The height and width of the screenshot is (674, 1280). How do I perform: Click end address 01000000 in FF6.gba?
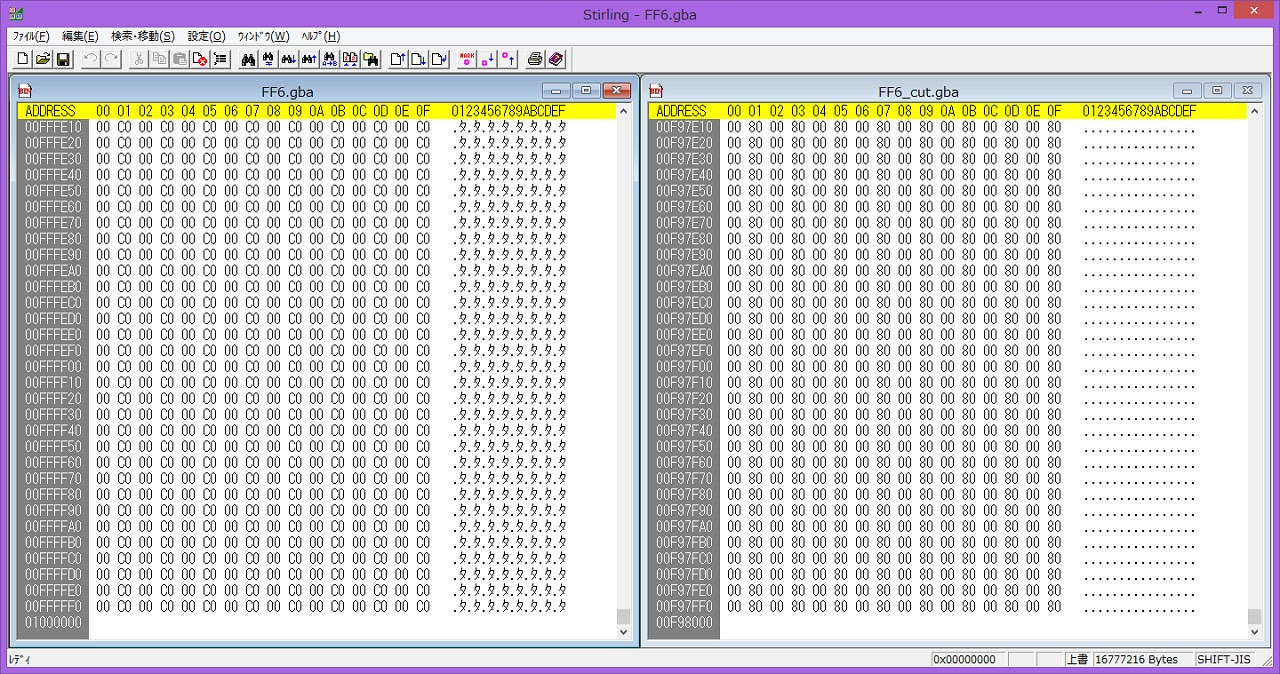tap(54, 623)
